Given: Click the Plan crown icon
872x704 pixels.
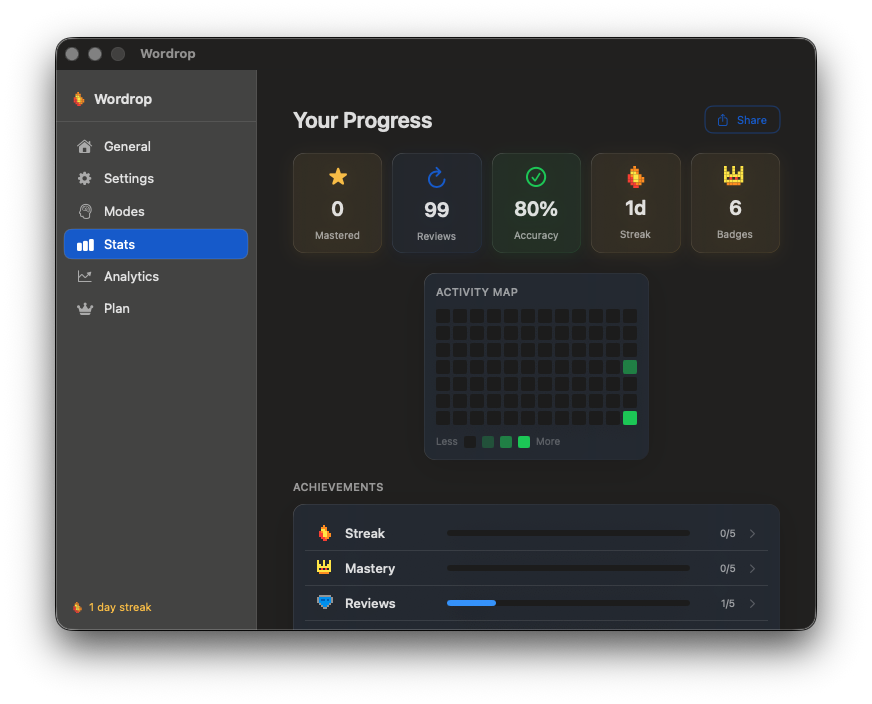Looking at the screenshot, I should click(x=85, y=309).
